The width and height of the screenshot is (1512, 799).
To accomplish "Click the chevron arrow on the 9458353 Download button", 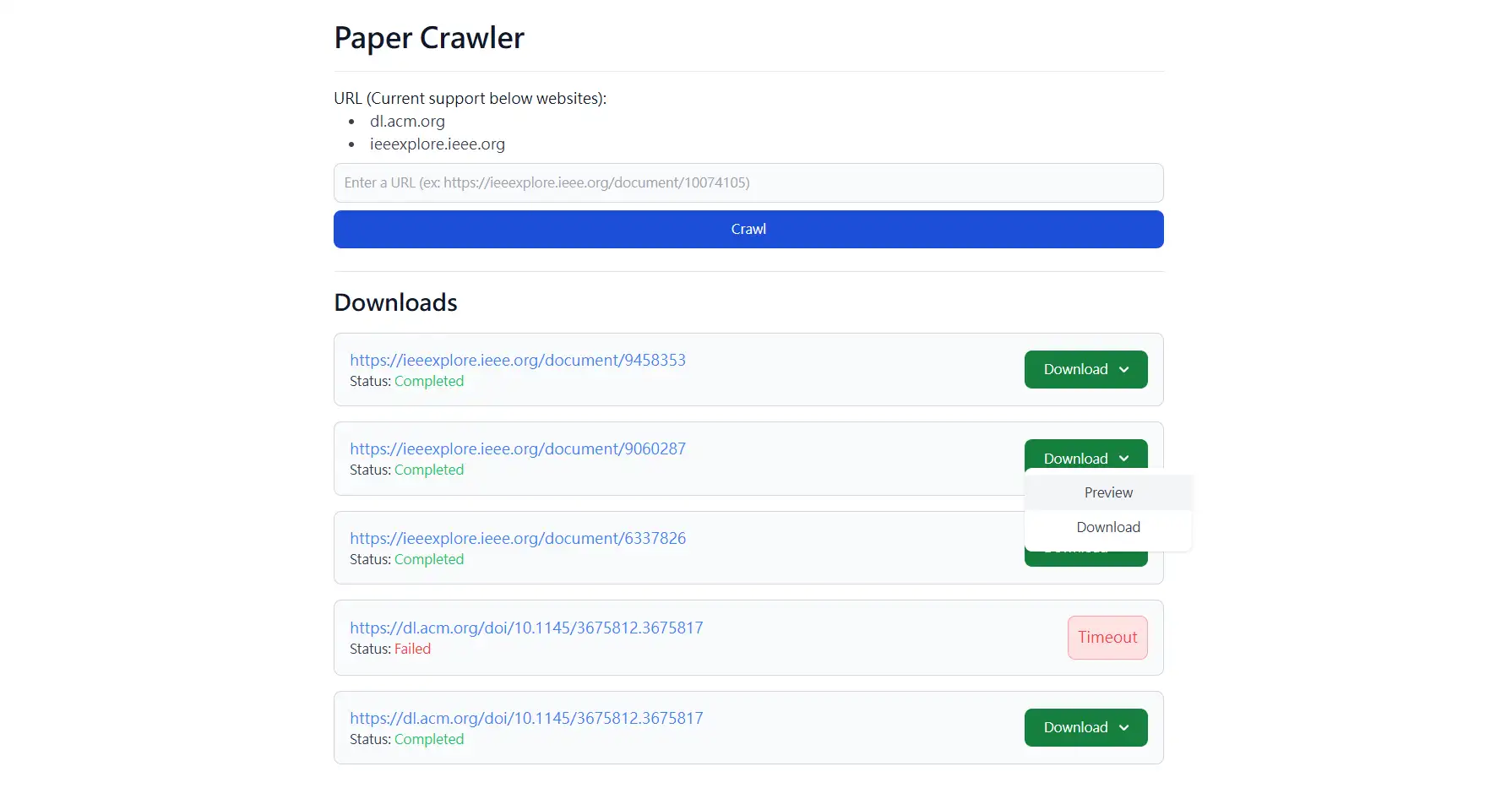I will pyautogui.click(x=1123, y=370).
